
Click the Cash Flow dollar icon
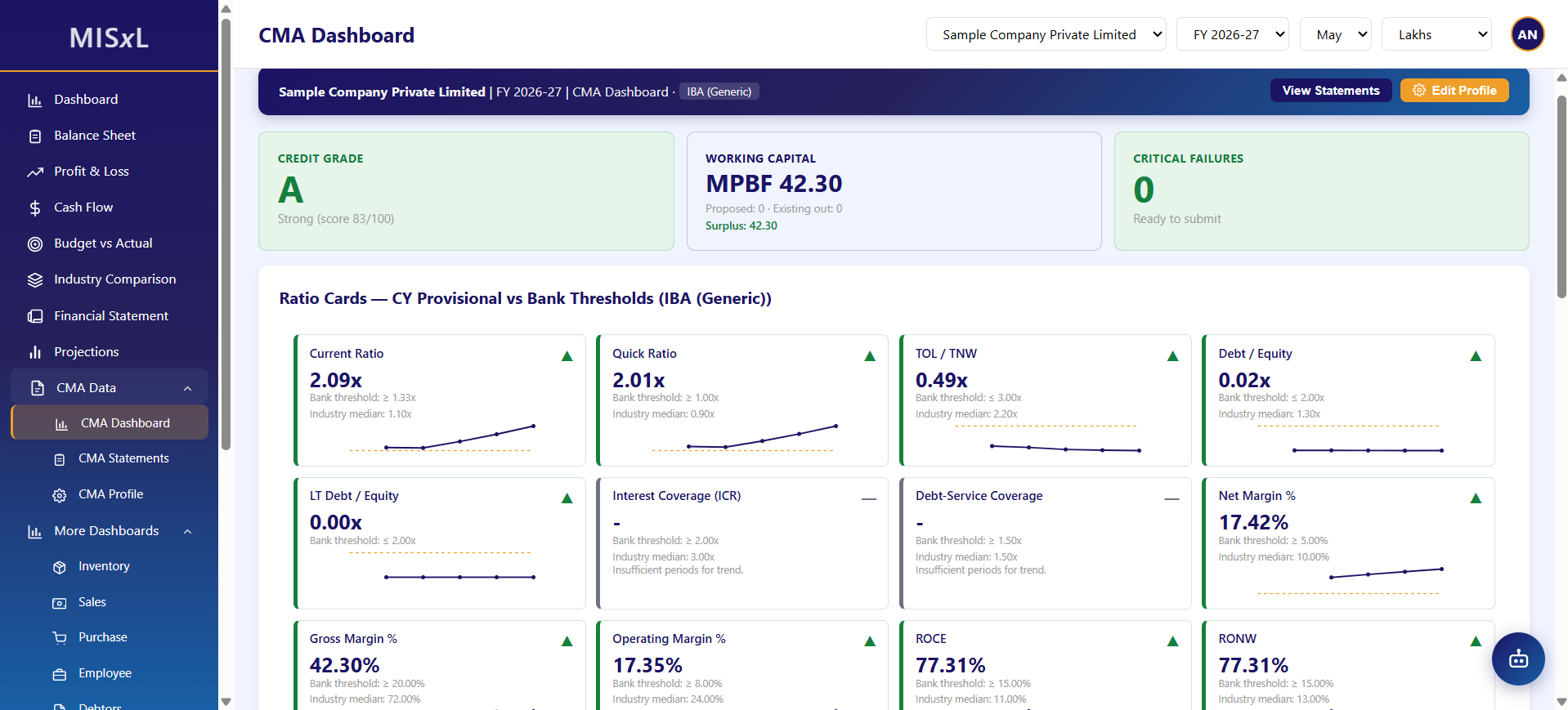pos(35,208)
